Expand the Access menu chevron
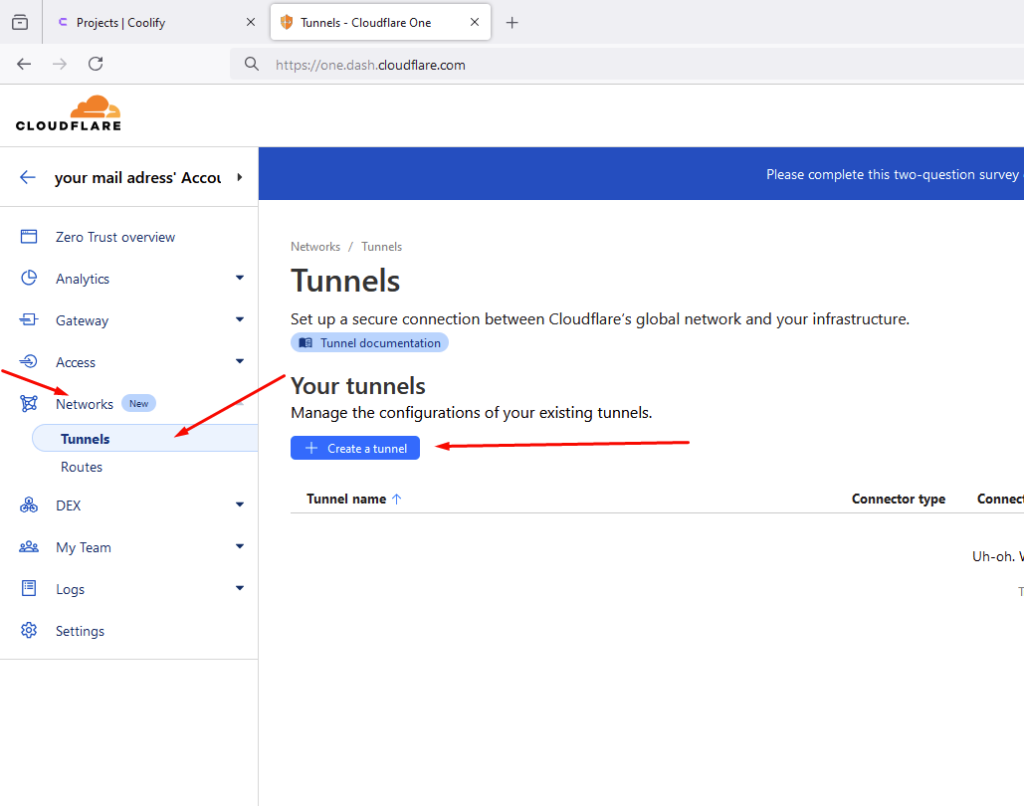1024x806 pixels. [240, 361]
